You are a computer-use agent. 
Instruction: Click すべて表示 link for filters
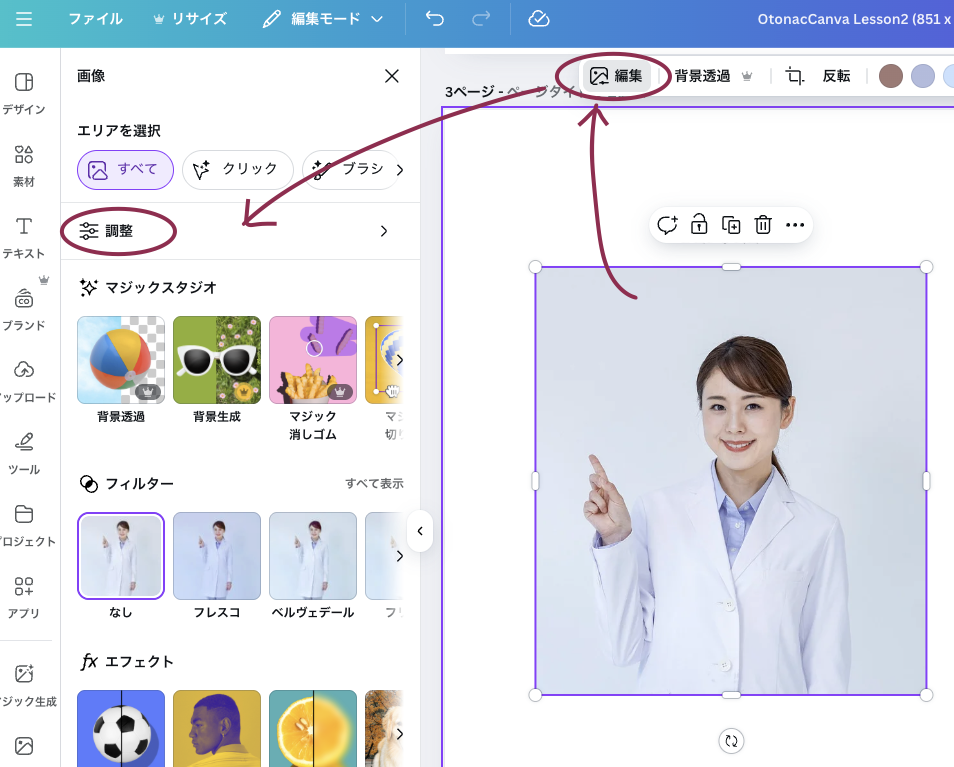point(374,484)
